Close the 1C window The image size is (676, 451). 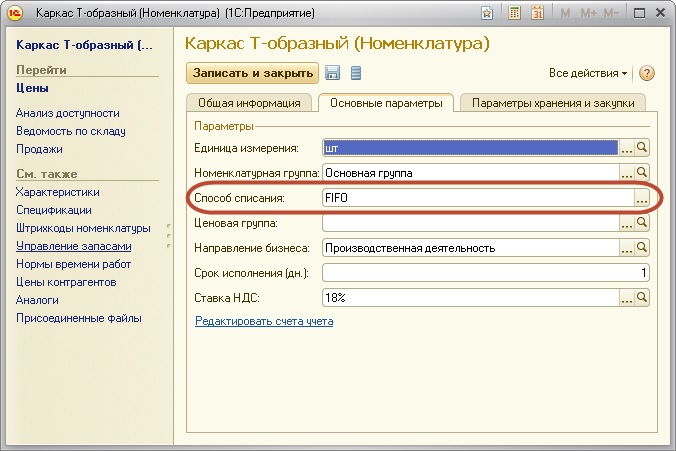coord(660,13)
